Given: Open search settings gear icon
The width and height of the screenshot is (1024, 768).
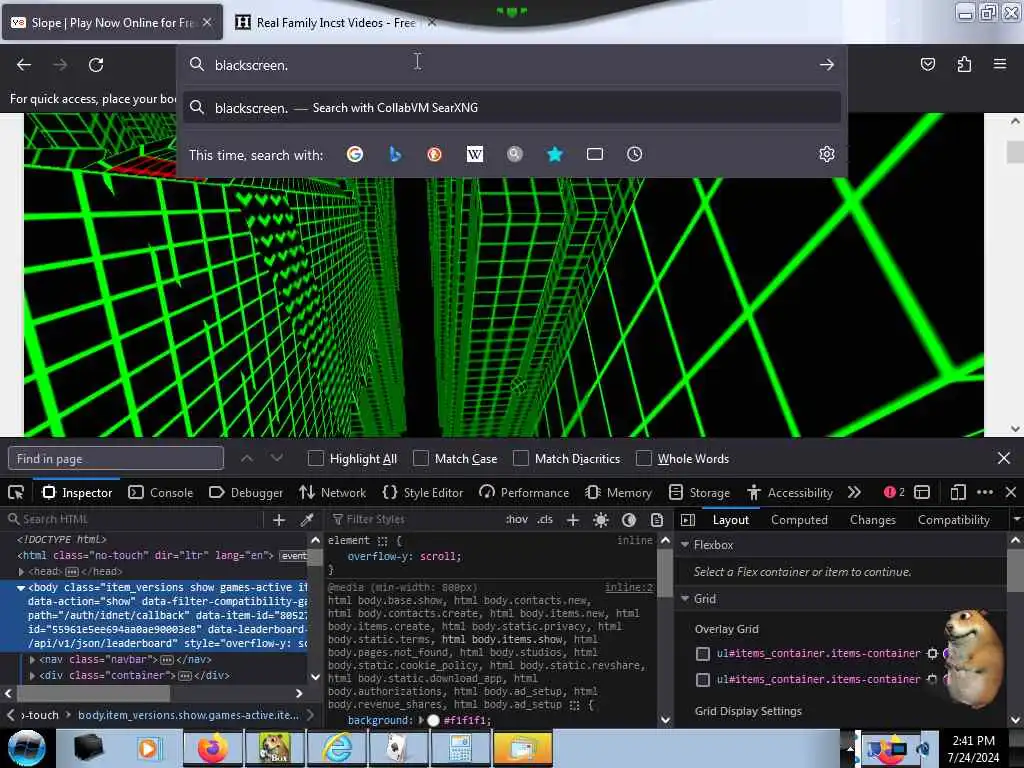Looking at the screenshot, I should coord(827,154).
